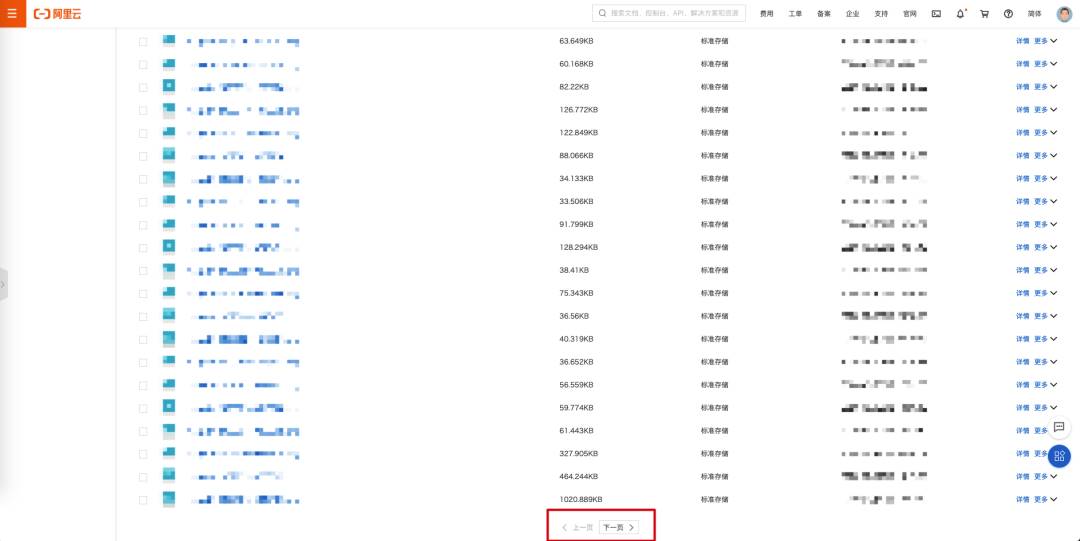Click the image file icon of the 128.294KB row
The width and height of the screenshot is (1080, 541).
(x=169, y=247)
